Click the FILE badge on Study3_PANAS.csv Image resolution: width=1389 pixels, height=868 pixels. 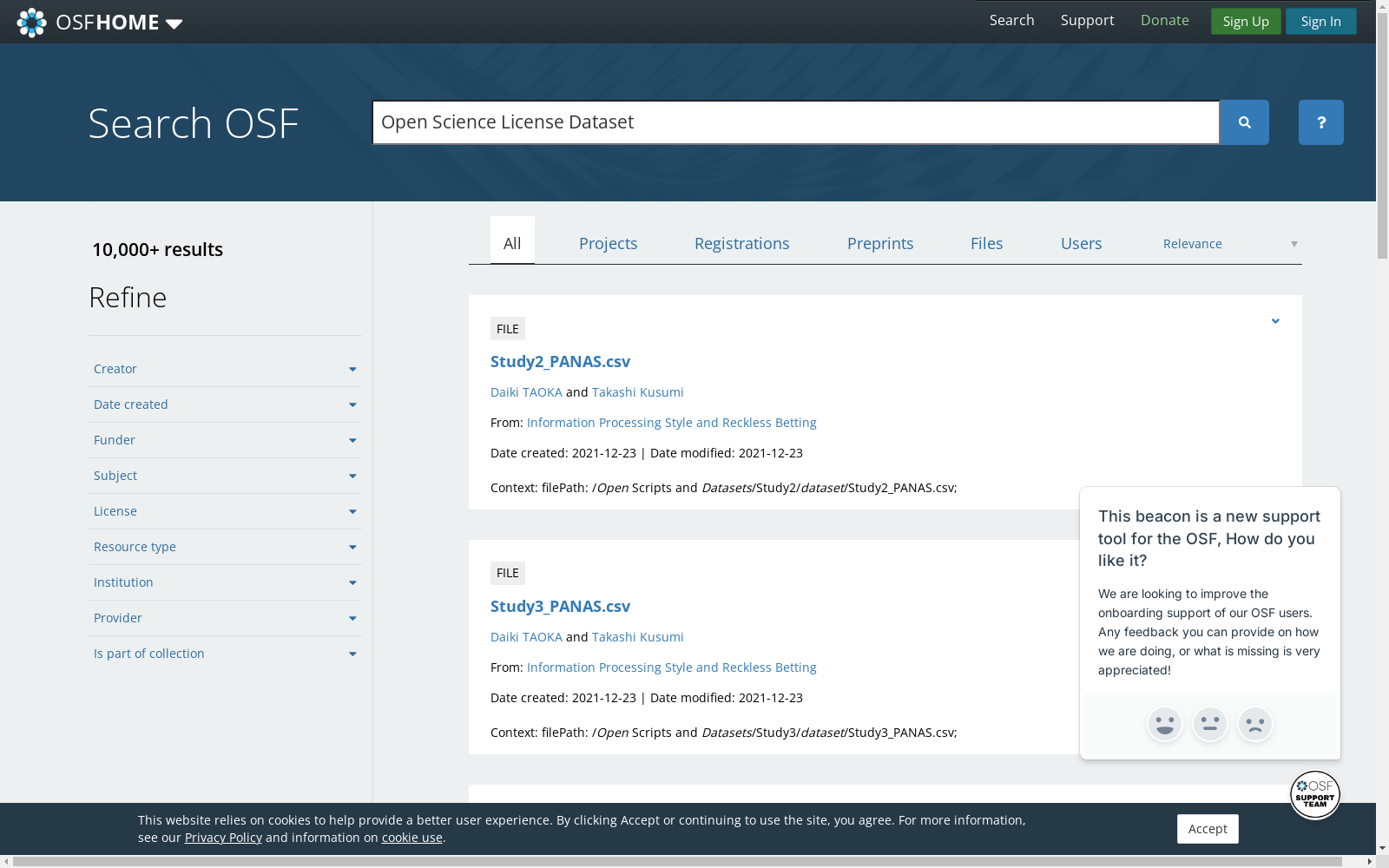click(x=508, y=573)
